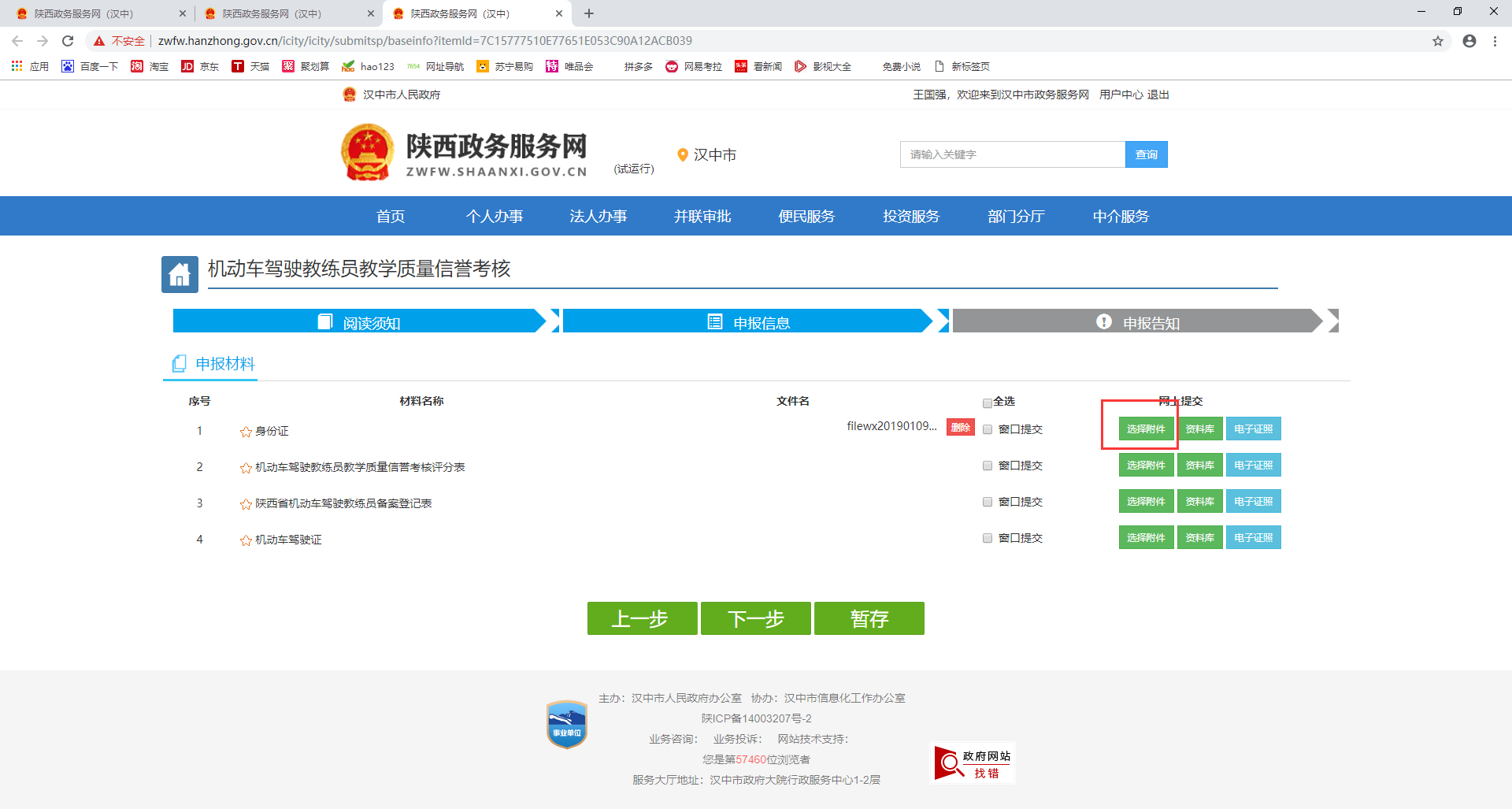The height and width of the screenshot is (809, 1512).
Task: Click the 事业单位 shield emblem in footer
Action: click(x=566, y=724)
